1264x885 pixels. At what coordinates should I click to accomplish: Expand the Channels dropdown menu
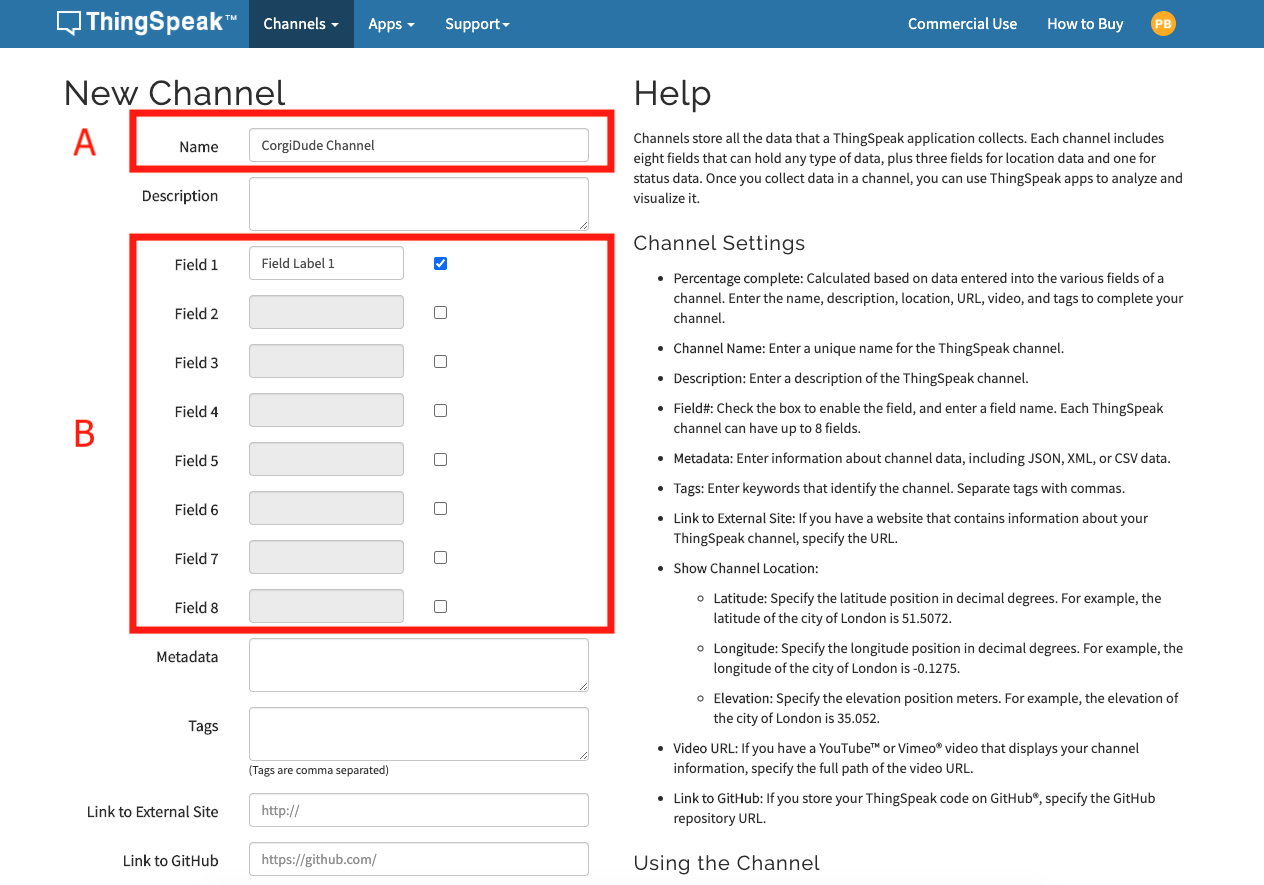tap(301, 24)
